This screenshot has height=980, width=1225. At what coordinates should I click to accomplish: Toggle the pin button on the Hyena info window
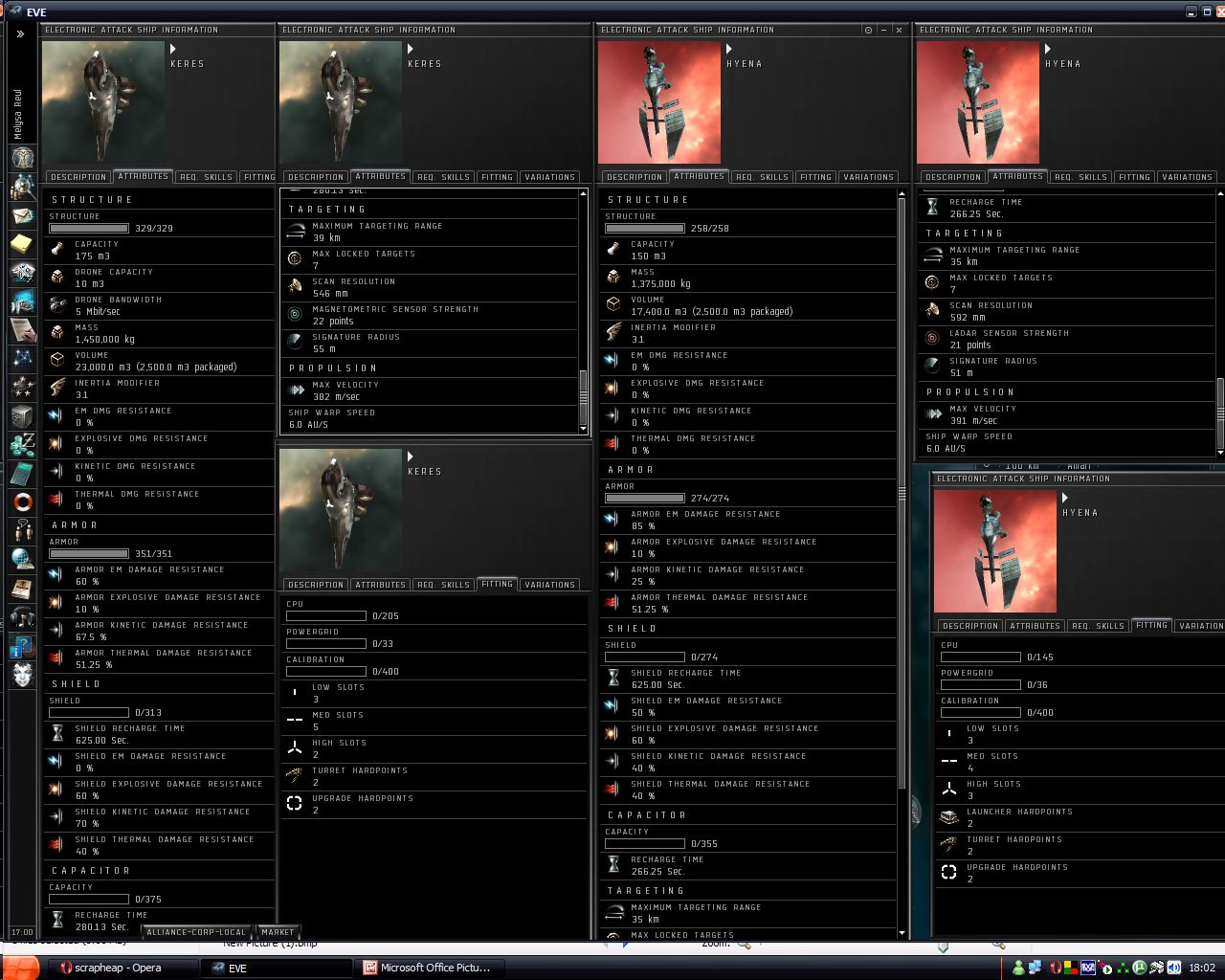pyautogui.click(x=868, y=30)
